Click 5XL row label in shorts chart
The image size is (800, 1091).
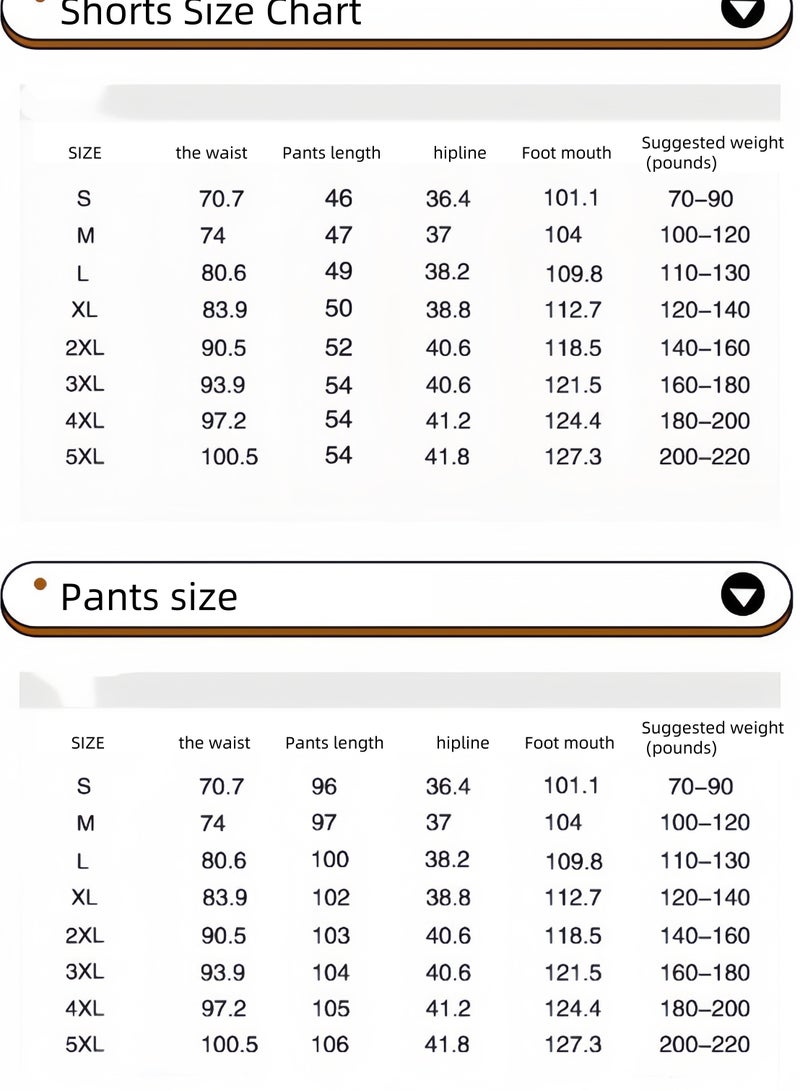point(85,456)
